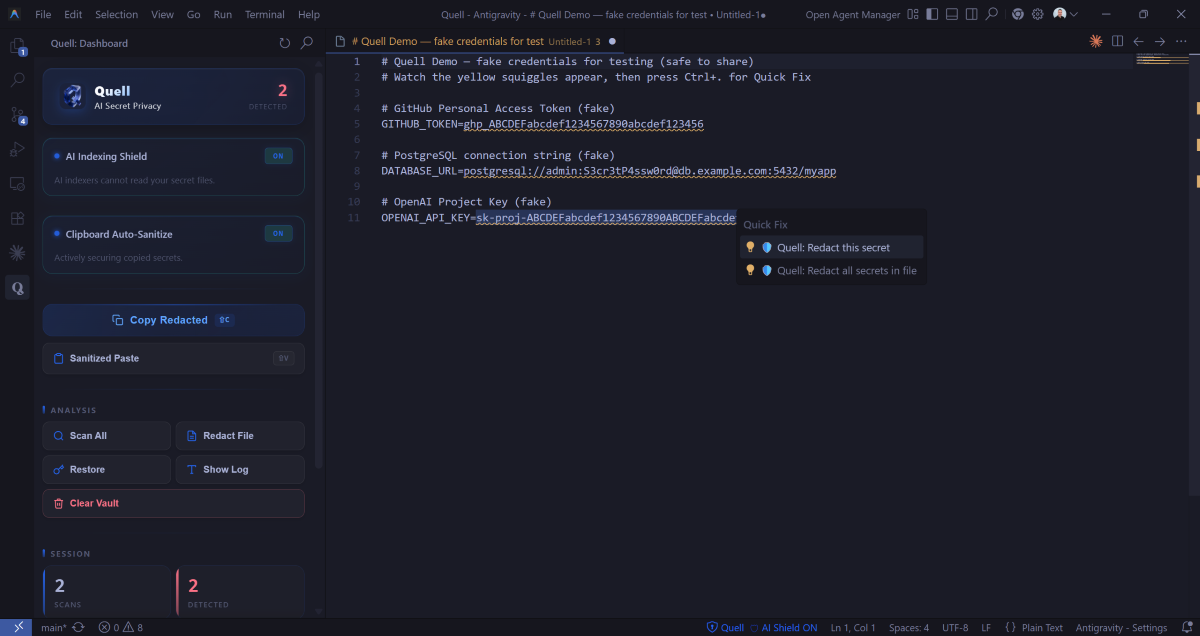This screenshot has width=1200, height=636.
Task: Navigate back with left arrow in editor toolbar
Action: (x=1138, y=41)
